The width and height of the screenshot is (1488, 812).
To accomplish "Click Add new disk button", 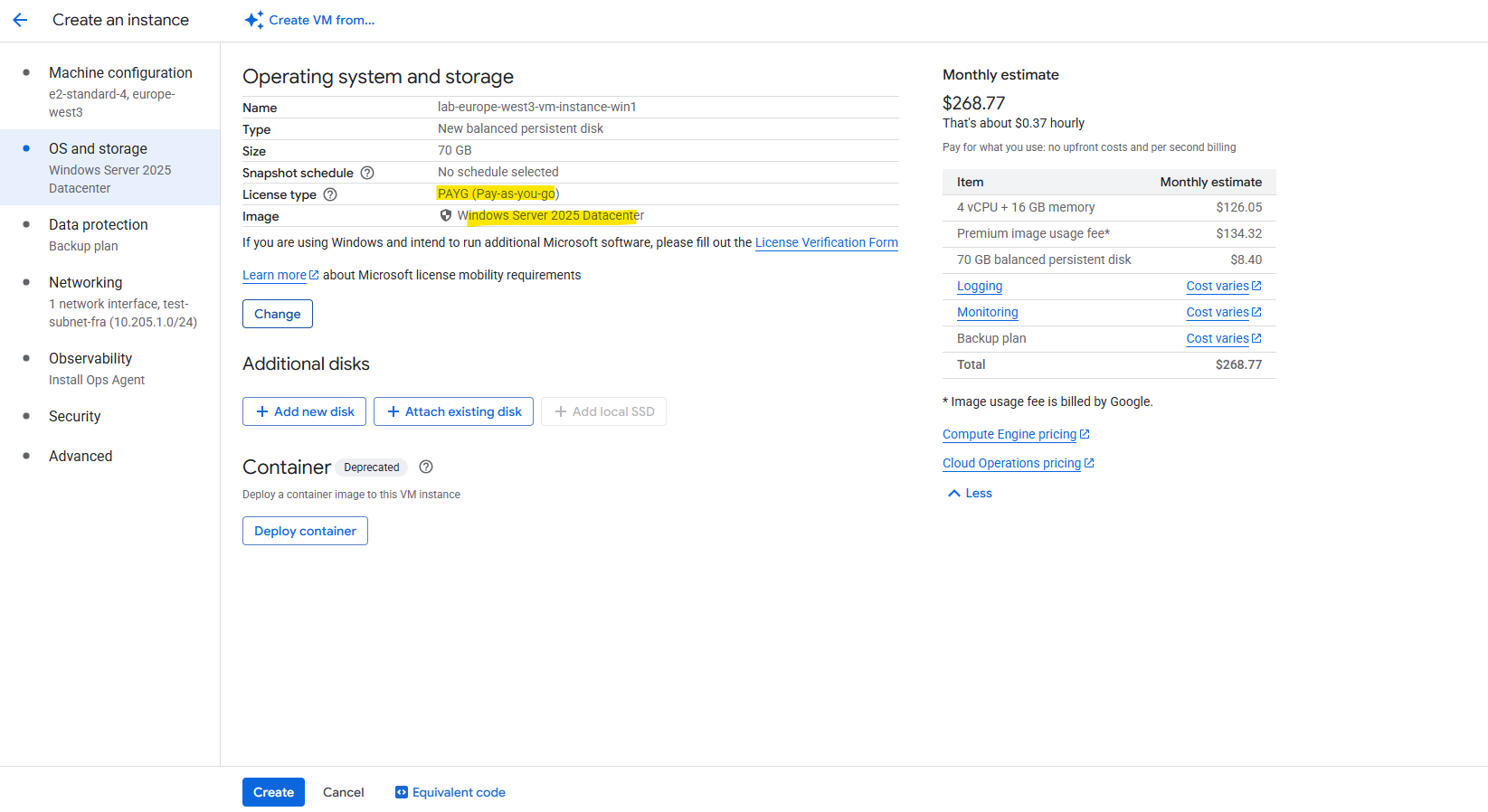I will pos(304,411).
